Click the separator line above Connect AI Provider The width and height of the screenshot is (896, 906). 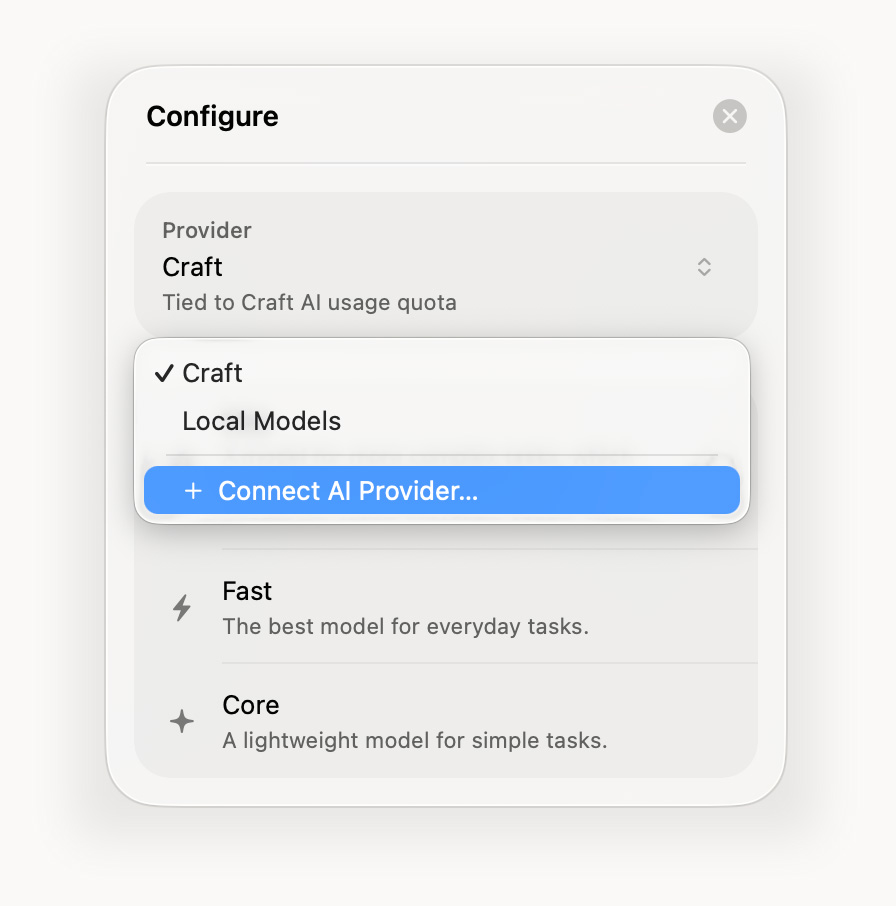pyautogui.click(x=442, y=455)
